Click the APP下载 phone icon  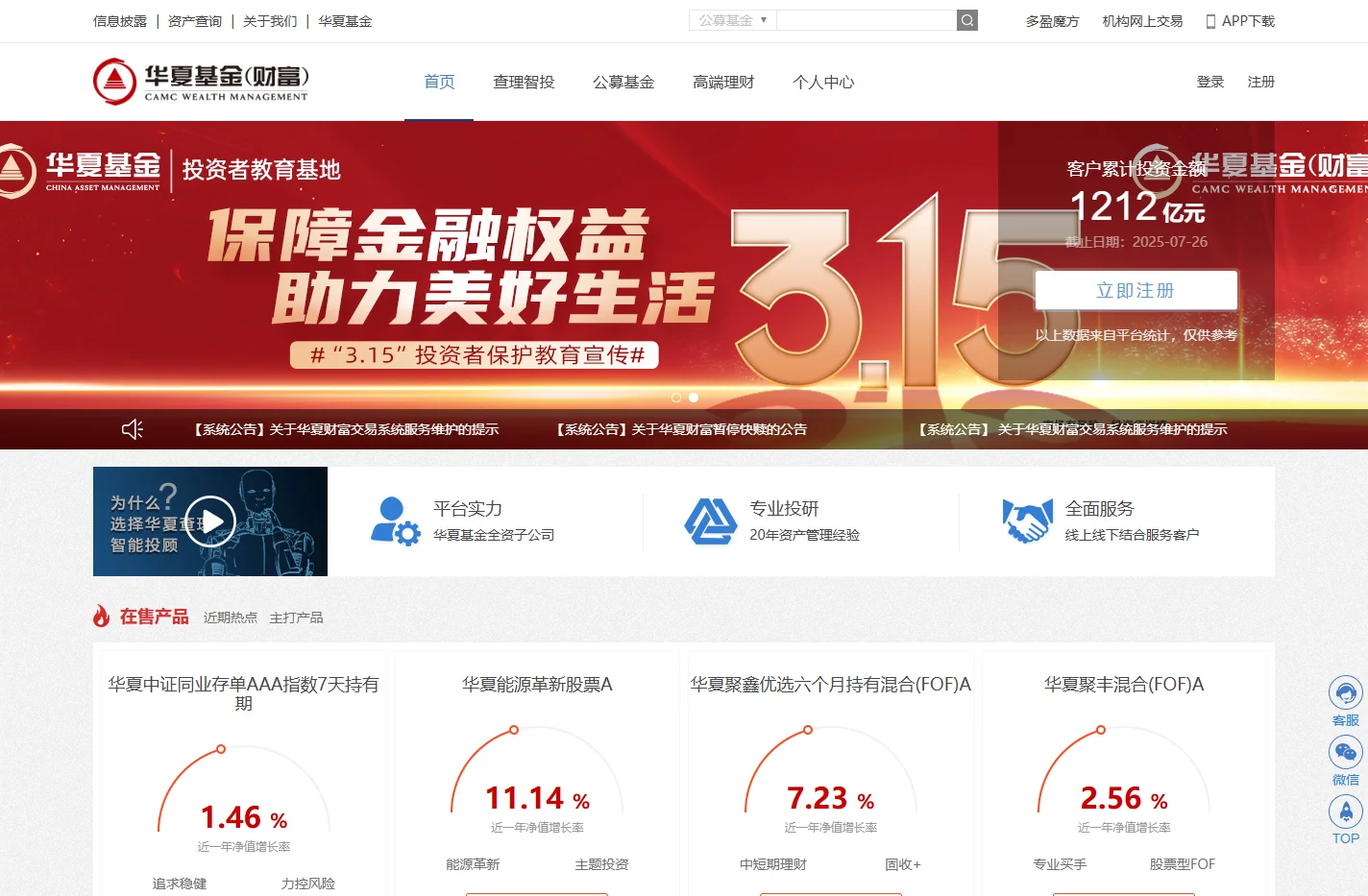(1211, 21)
